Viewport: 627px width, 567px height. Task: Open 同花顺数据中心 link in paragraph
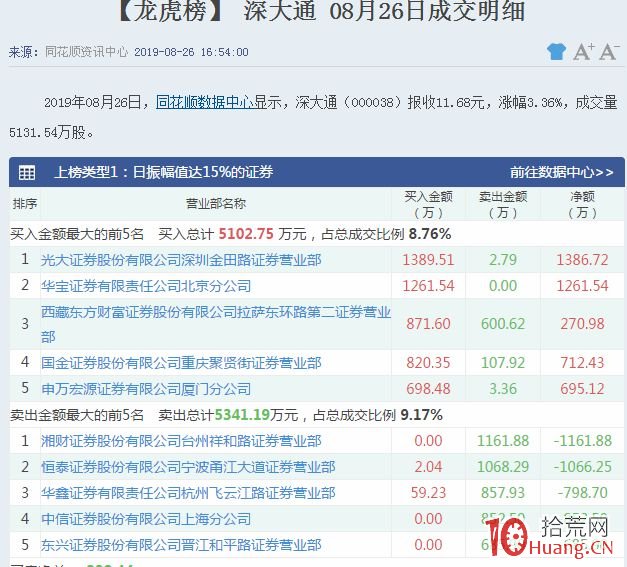[205, 102]
